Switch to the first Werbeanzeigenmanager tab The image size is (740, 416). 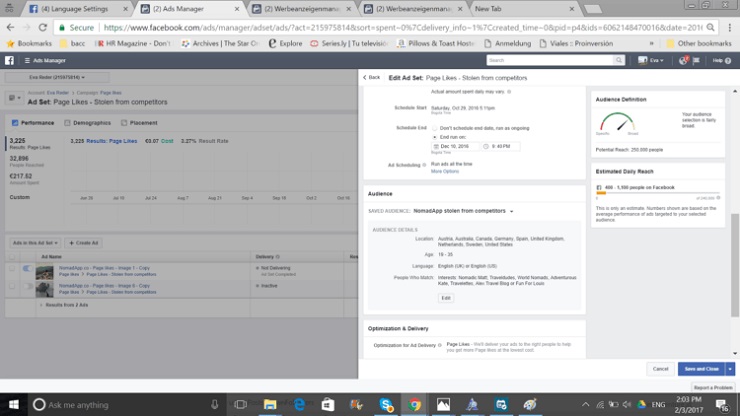(302, 9)
